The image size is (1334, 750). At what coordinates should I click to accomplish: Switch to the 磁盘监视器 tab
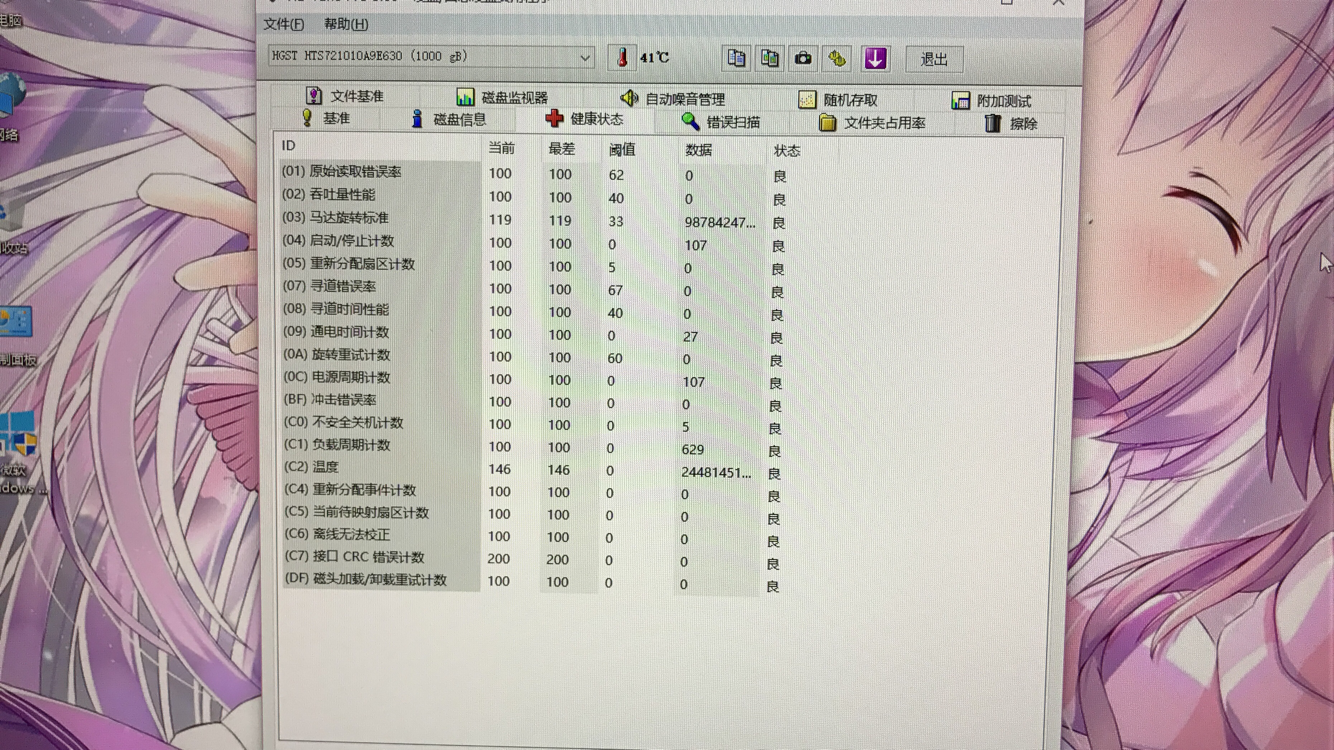(x=502, y=97)
